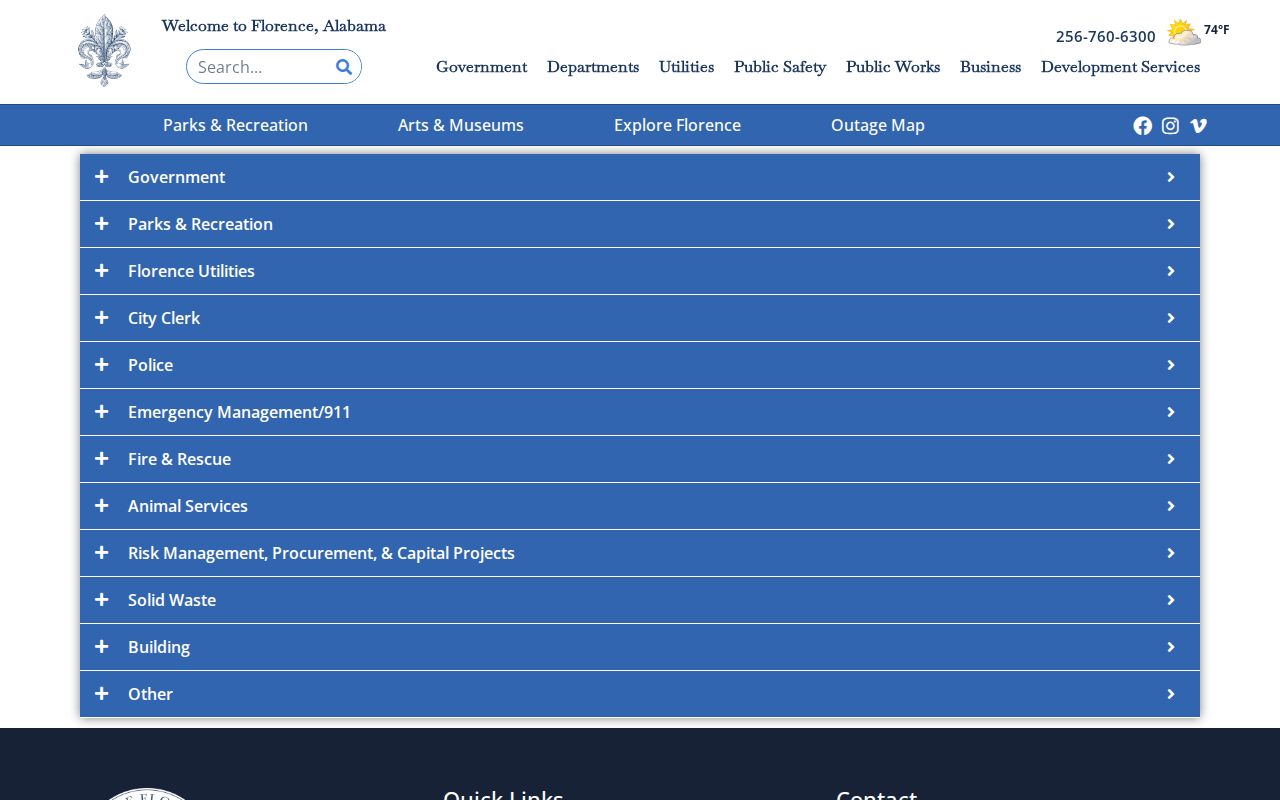Expand Emergency Management/911 using right chevron

[1170, 412]
